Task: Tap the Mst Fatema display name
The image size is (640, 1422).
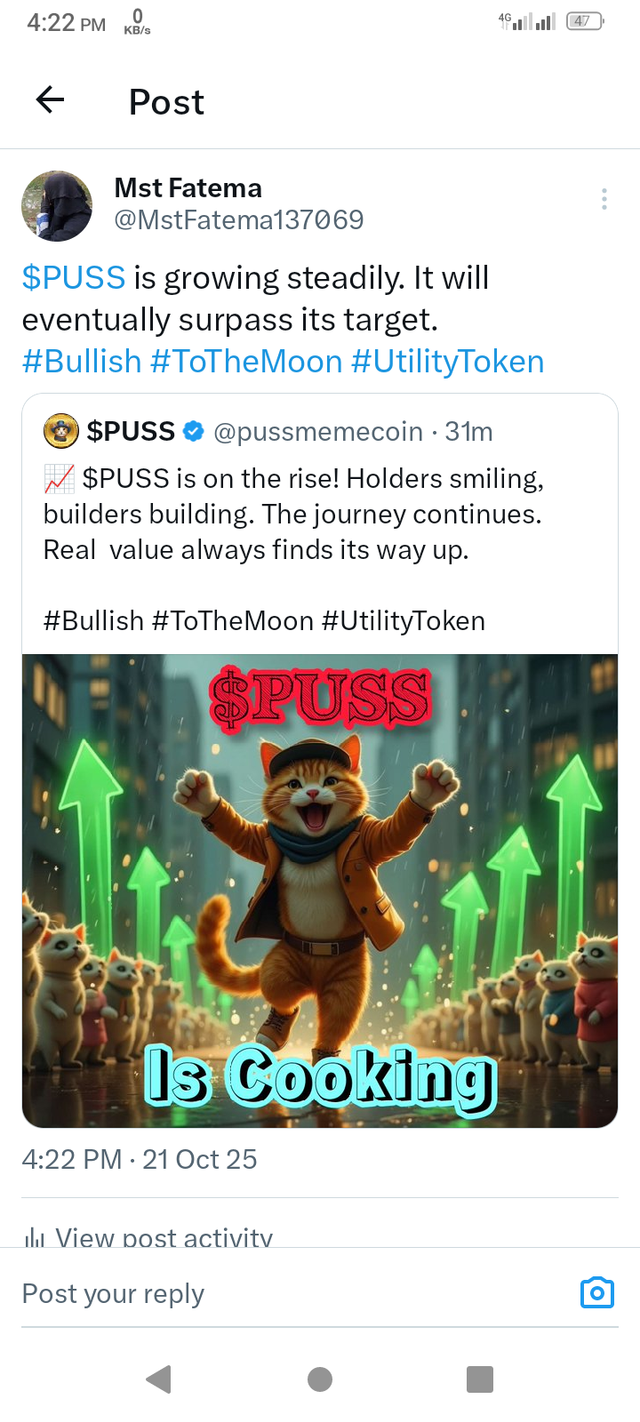Action: coord(188,188)
